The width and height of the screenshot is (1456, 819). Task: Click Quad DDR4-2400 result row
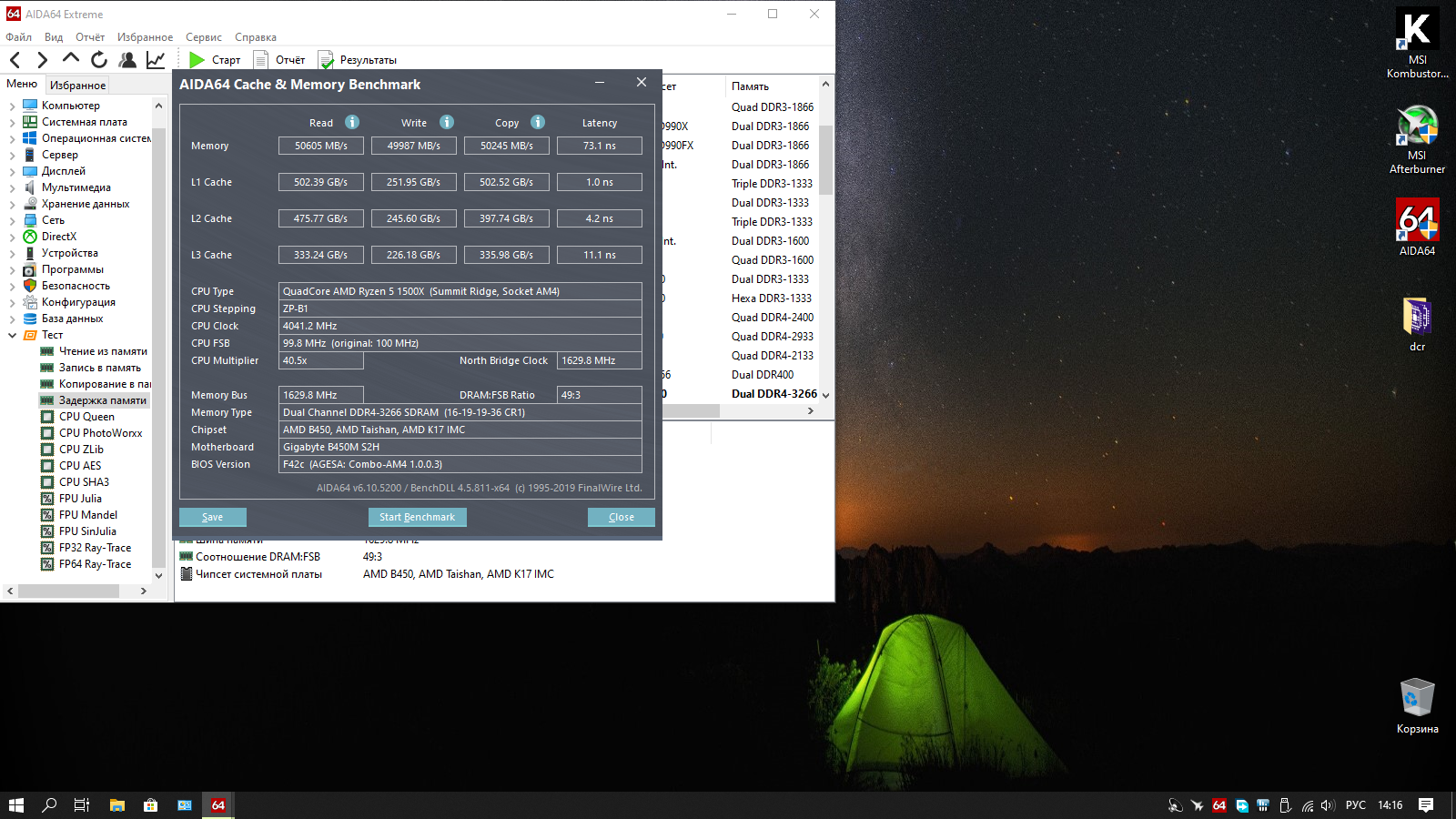(x=773, y=318)
